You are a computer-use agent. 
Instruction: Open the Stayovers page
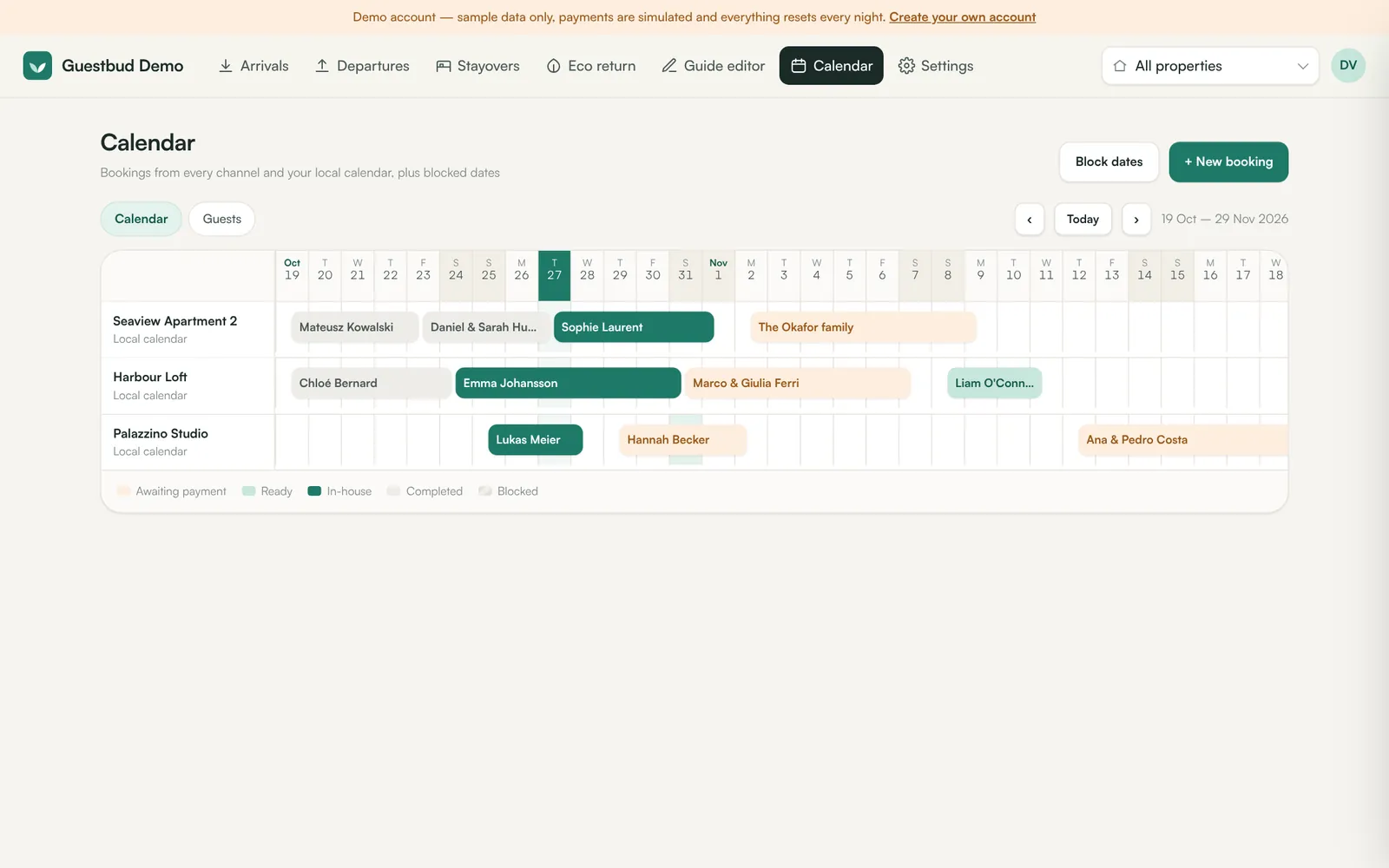(477, 66)
